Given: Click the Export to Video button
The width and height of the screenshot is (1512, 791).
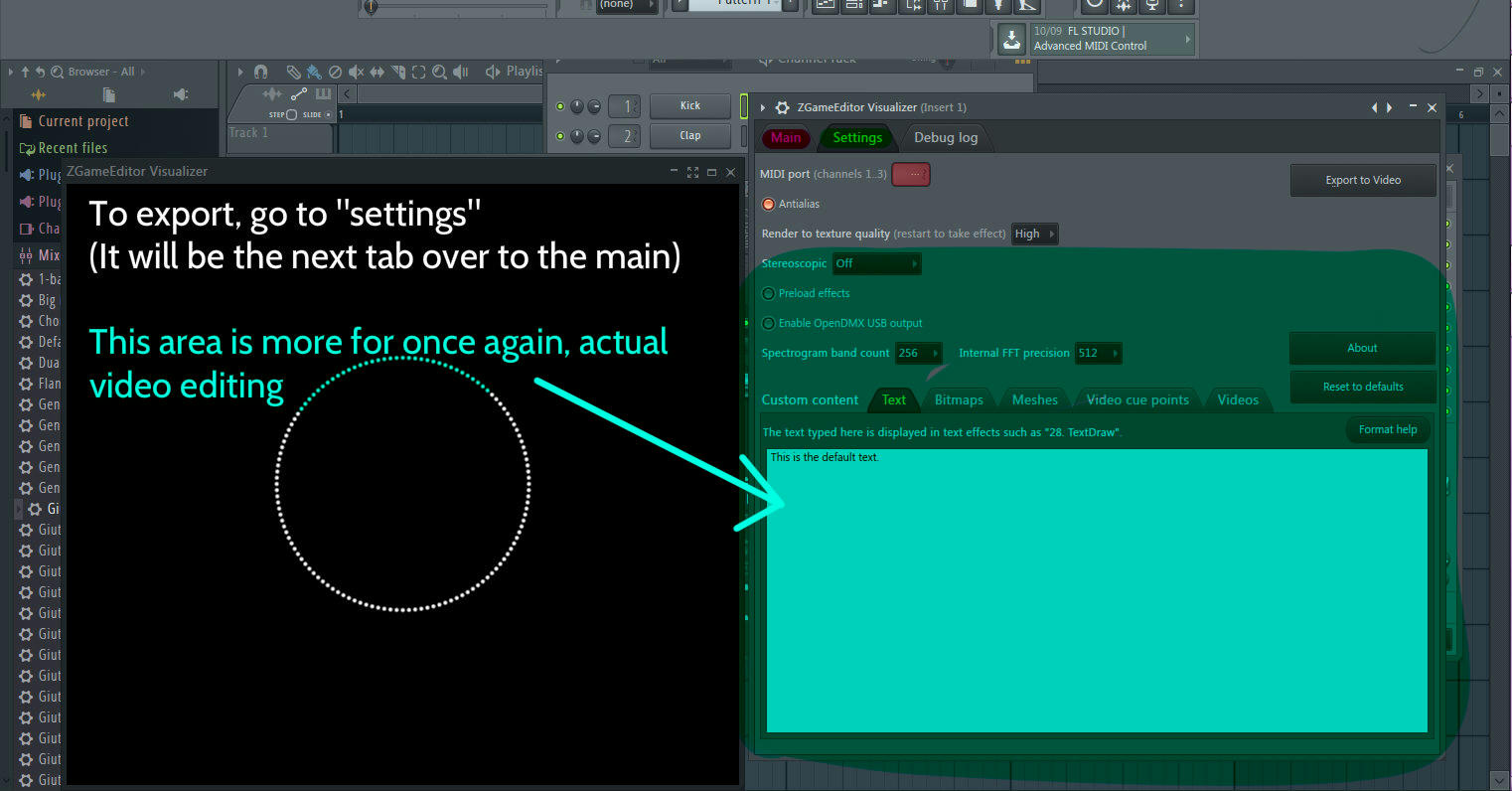Looking at the screenshot, I should (x=1362, y=180).
